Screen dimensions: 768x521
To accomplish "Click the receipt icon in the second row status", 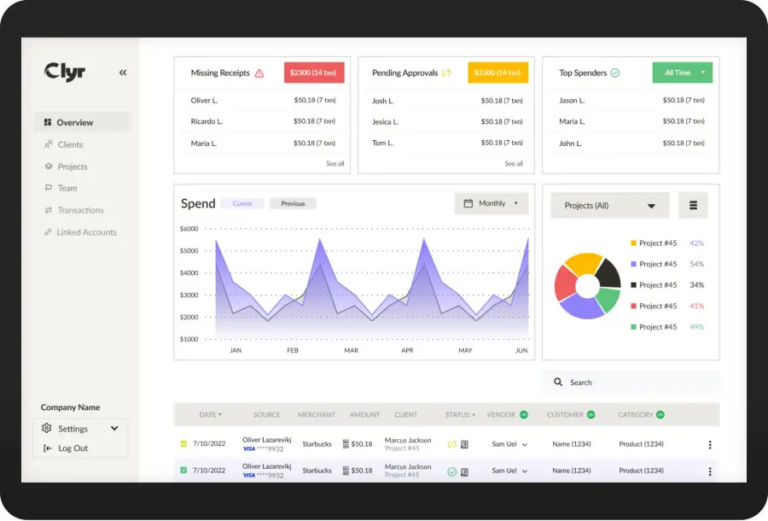I will 465,471.
